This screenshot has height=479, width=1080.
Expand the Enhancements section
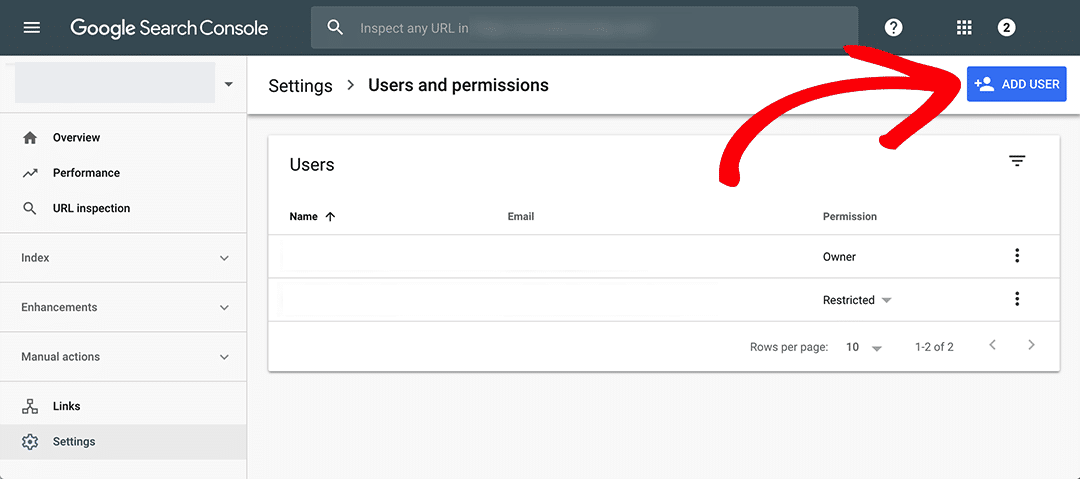123,307
